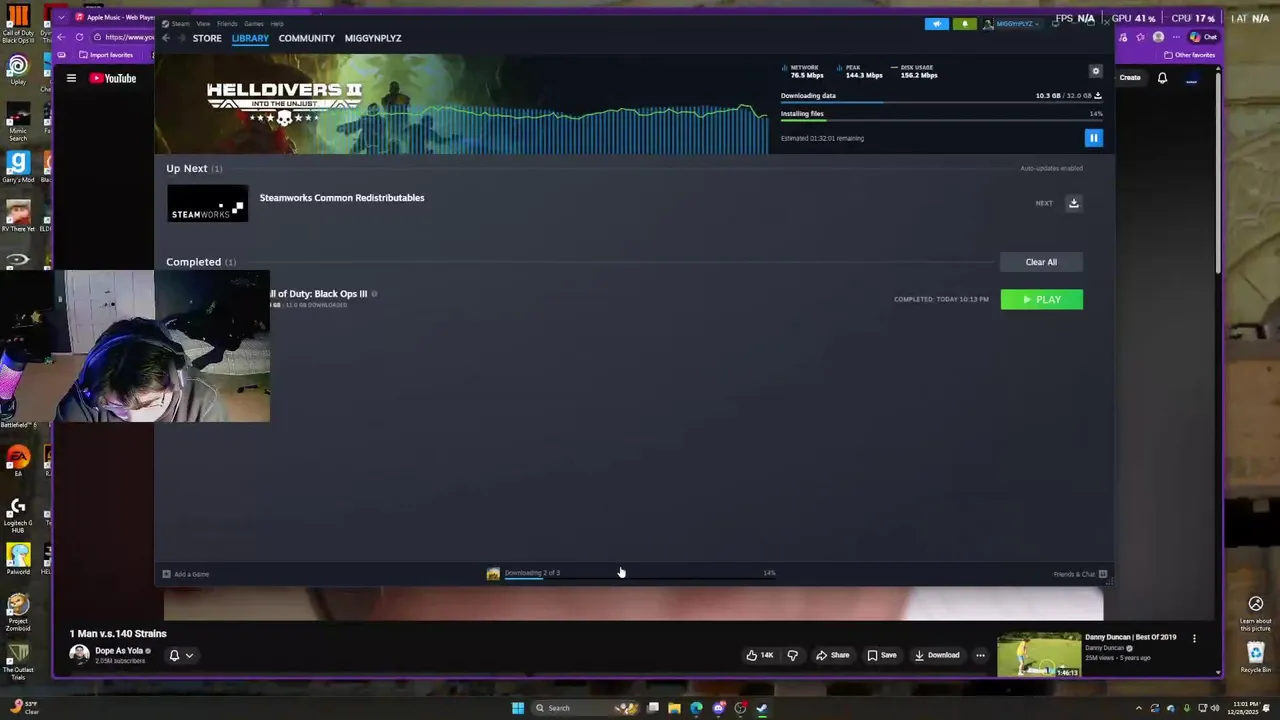
Task: Open Import favorites in browser bar
Action: pyautogui.click(x=106, y=55)
